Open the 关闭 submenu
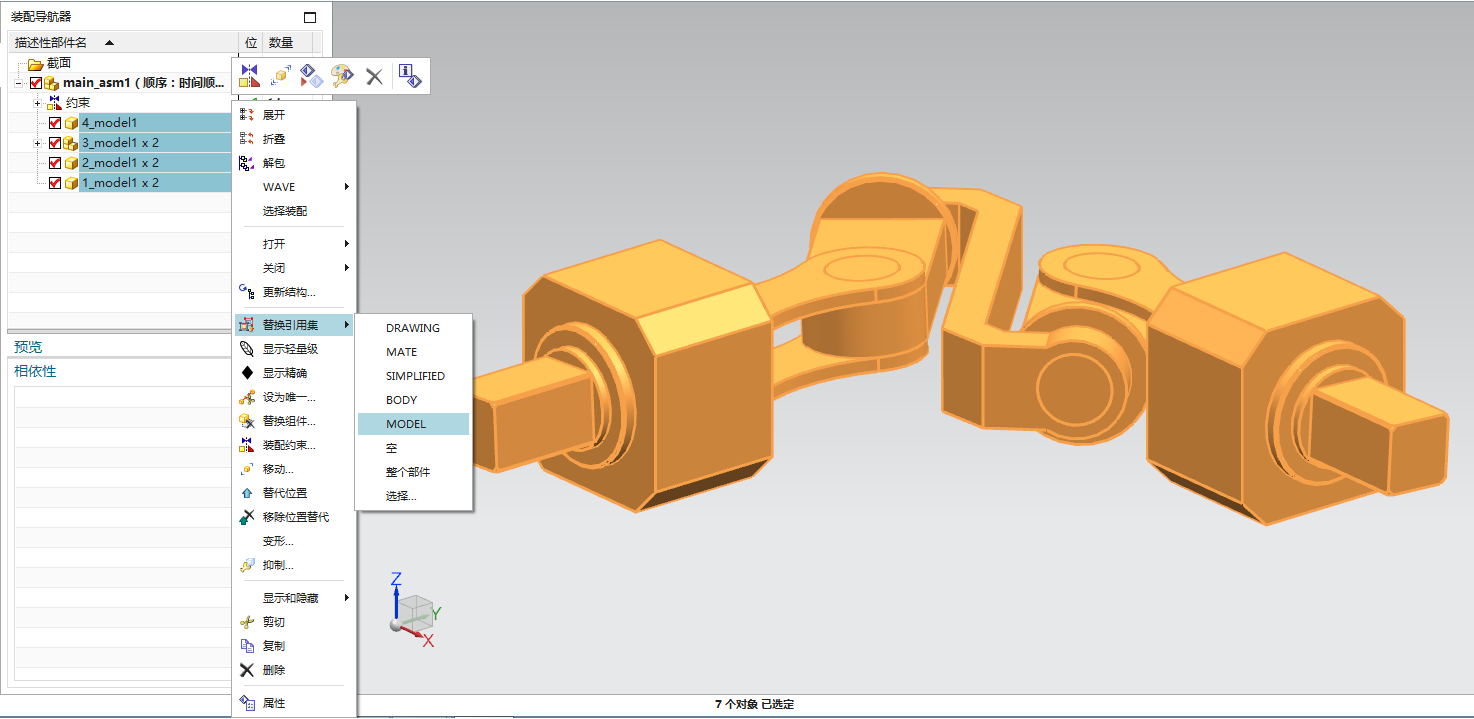The height and width of the screenshot is (719, 1474). 294,268
